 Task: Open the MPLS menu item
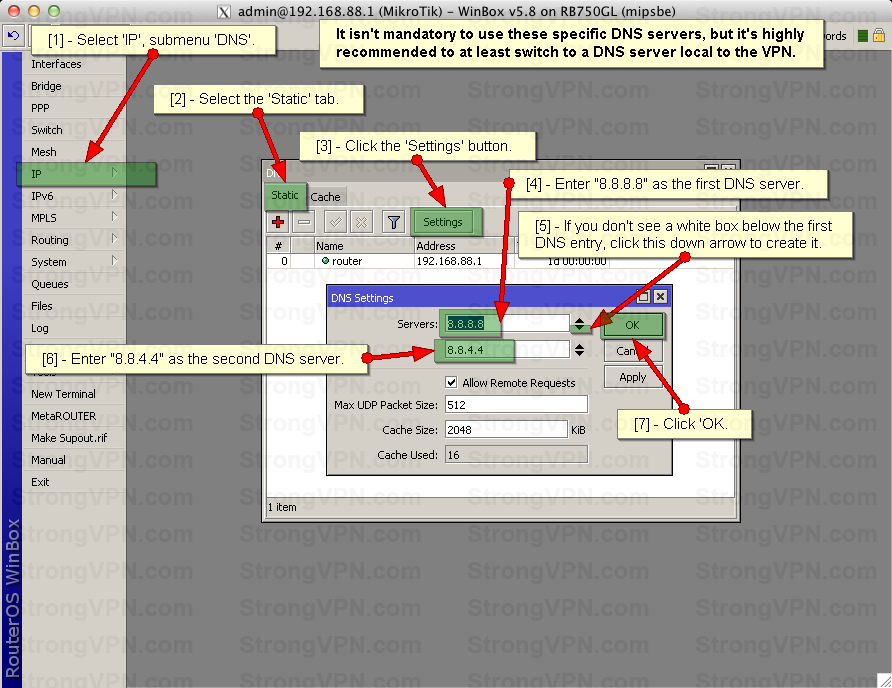point(74,218)
